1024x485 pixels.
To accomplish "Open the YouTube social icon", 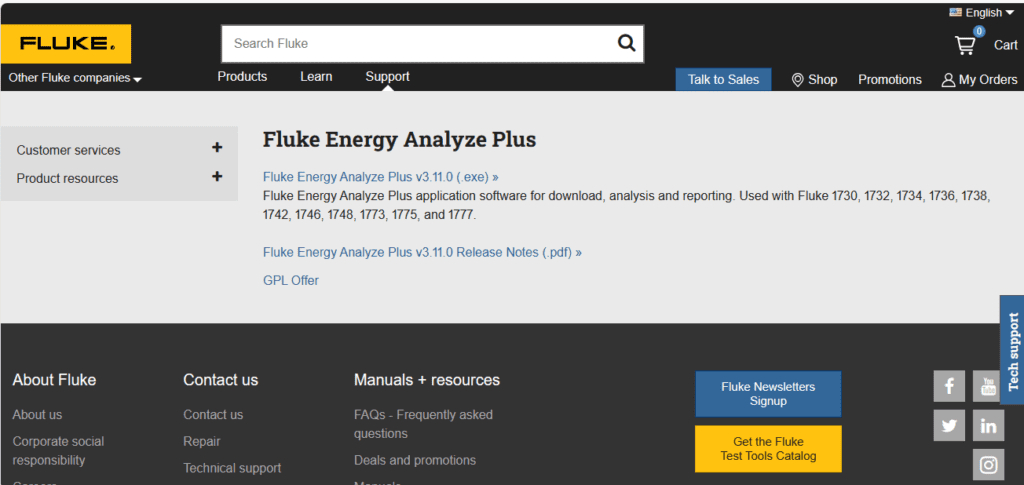I will pyautogui.click(x=988, y=386).
